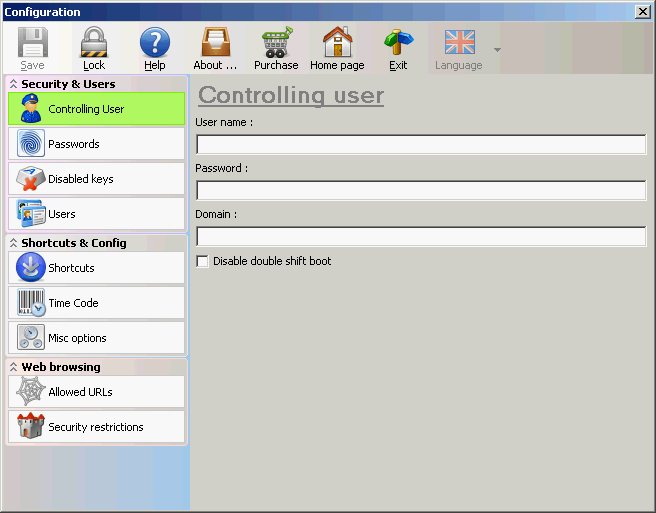
Task: Click the Controlling User label text
Action: click(86, 109)
